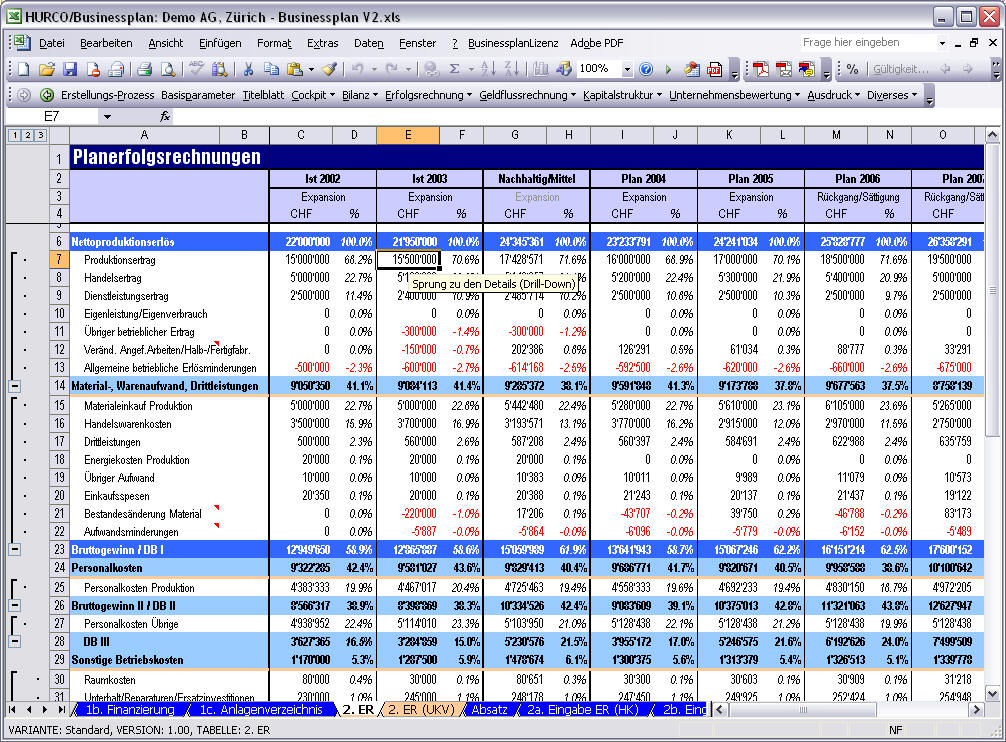Collapse the outline group at row 14

point(15,386)
